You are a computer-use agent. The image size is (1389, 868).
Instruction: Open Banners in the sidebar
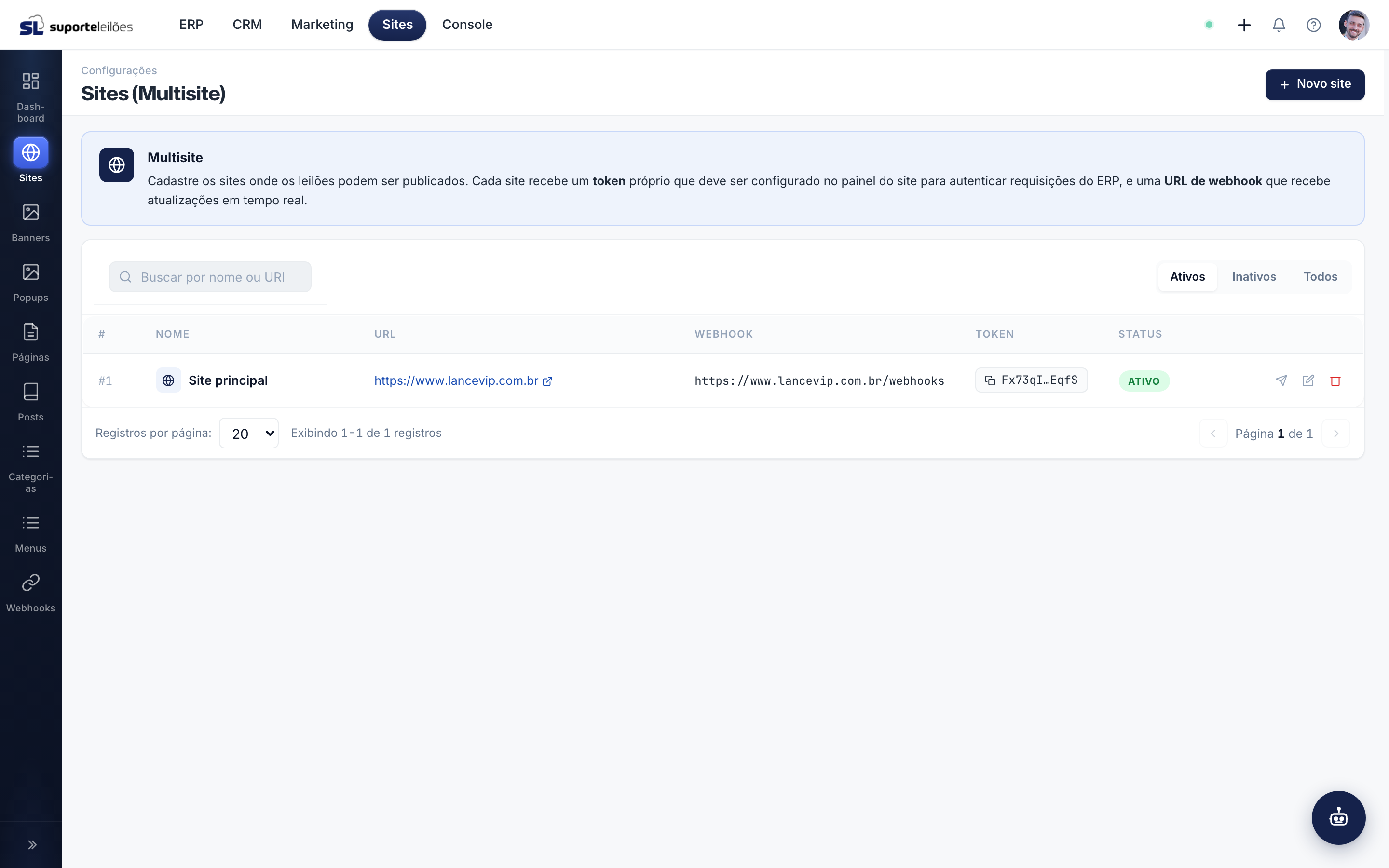[30, 223]
